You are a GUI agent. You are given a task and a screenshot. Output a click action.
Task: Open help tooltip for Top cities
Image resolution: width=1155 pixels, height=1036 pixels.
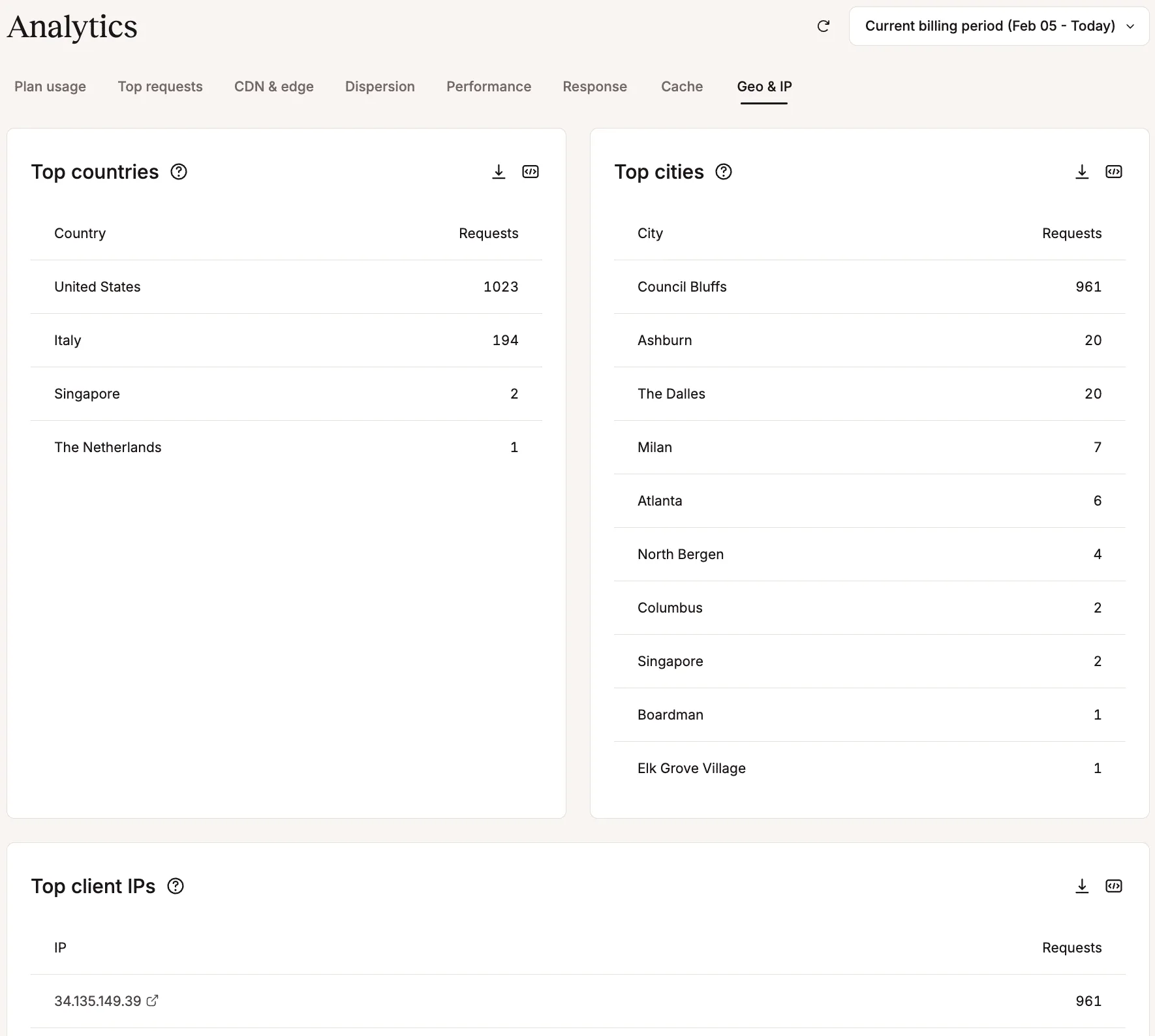pos(723,172)
